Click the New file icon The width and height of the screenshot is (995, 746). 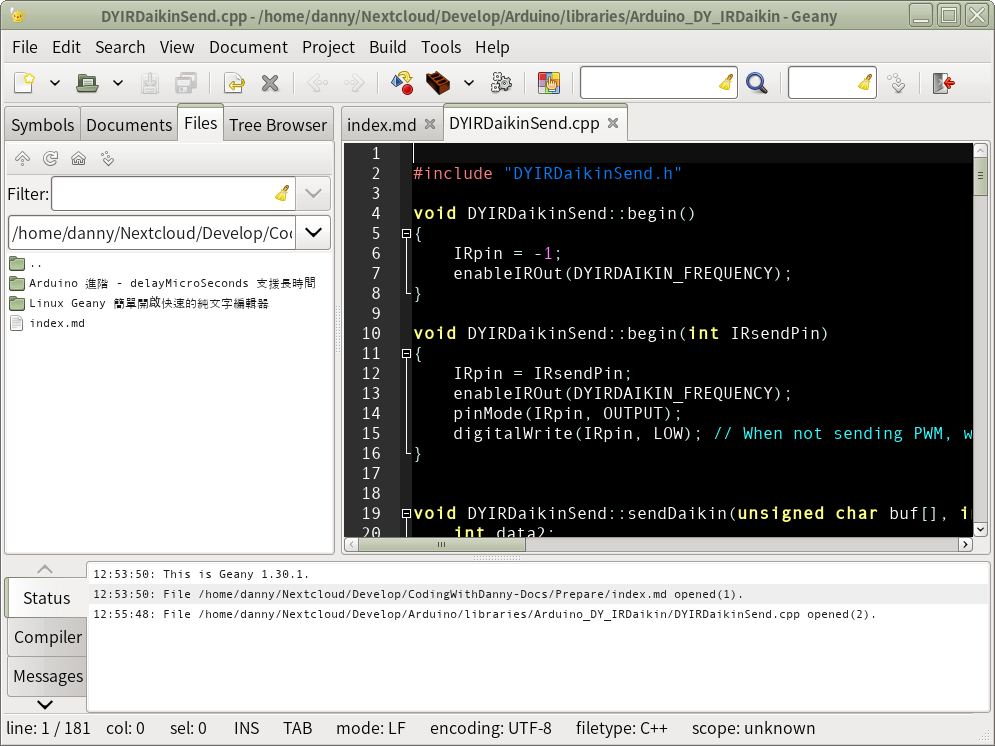[x=24, y=83]
